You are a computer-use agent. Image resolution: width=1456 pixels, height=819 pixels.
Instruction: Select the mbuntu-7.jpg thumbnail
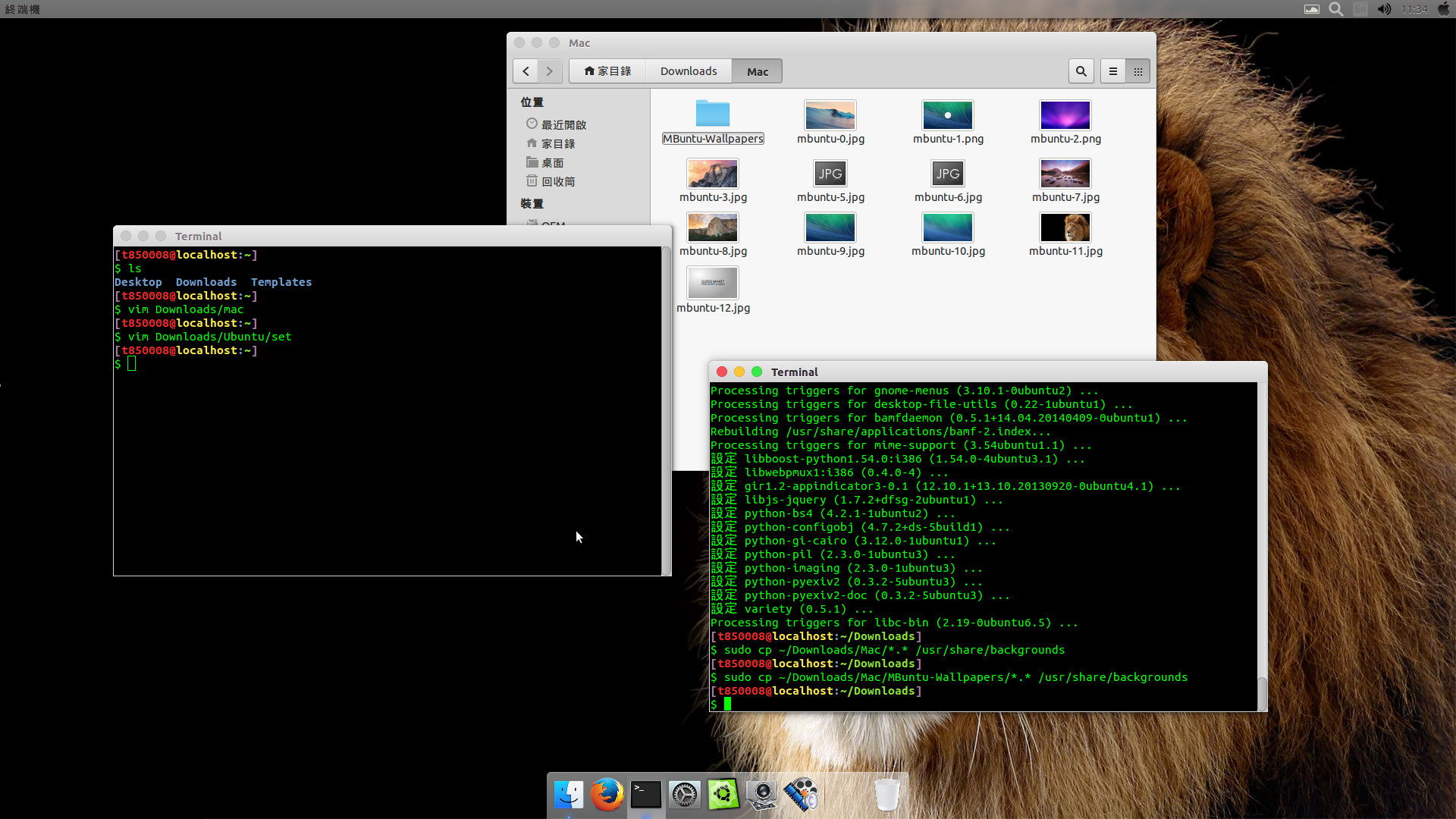point(1065,174)
